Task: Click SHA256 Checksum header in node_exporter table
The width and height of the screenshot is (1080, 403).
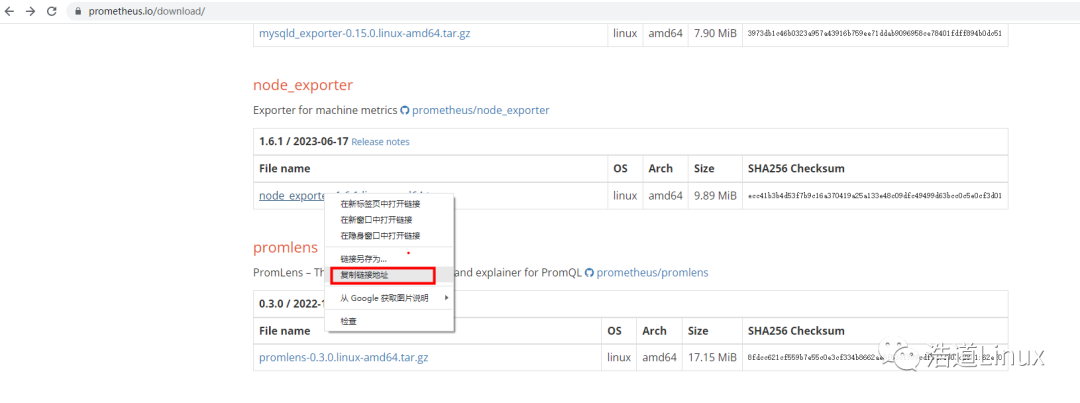Action: (796, 169)
